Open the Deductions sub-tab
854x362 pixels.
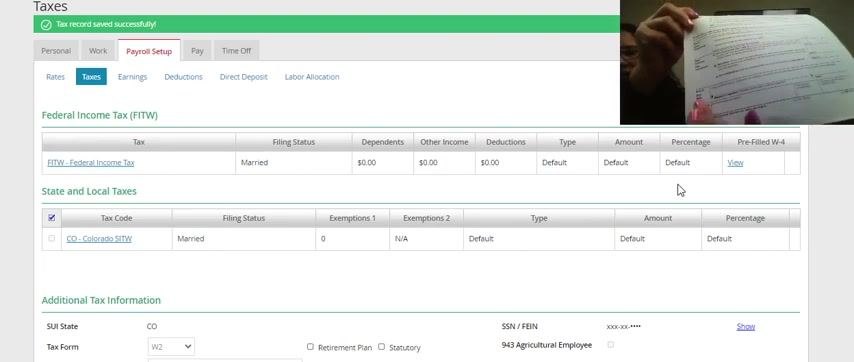click(x=184, y=77)
